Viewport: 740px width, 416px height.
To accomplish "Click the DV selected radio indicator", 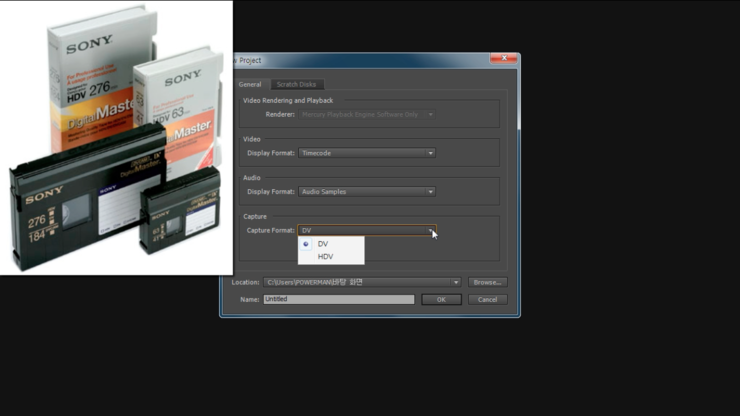I will point(306,244).
